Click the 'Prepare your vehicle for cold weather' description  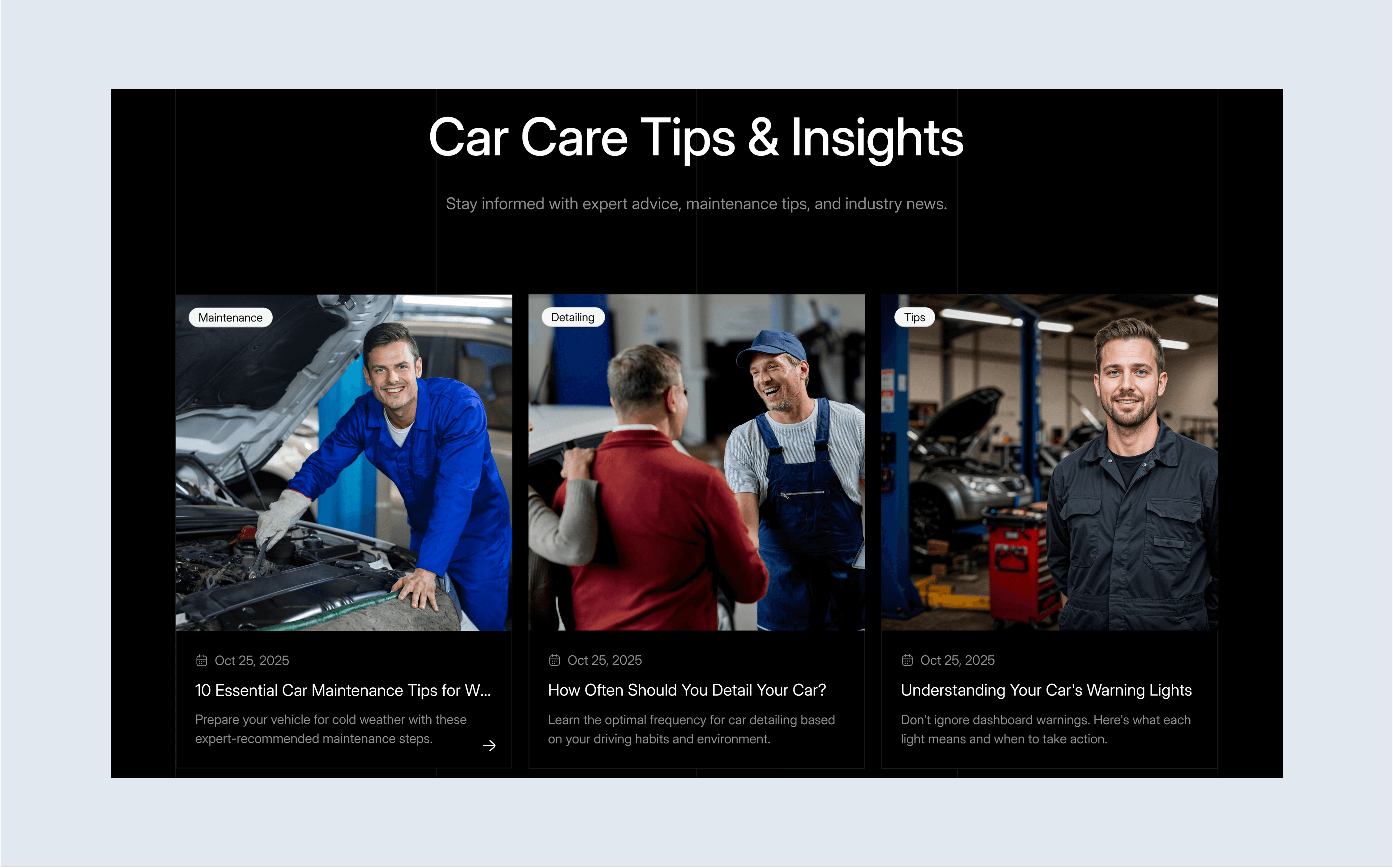coord(330,729)
